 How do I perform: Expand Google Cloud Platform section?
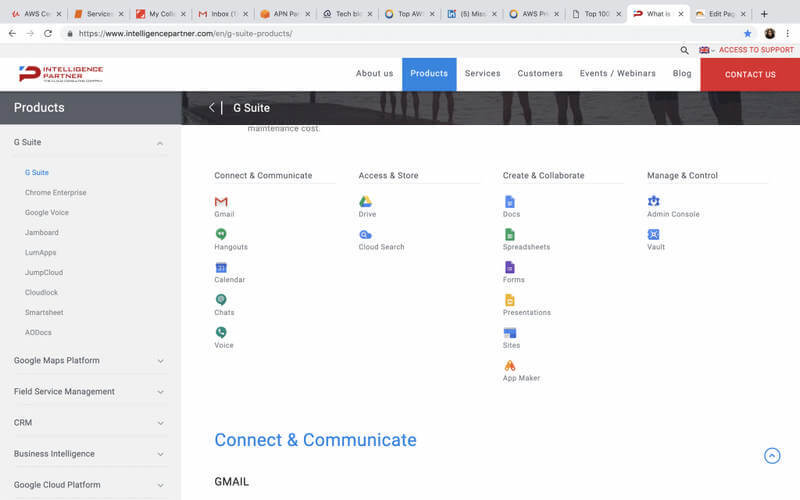[x=160, y=486]
